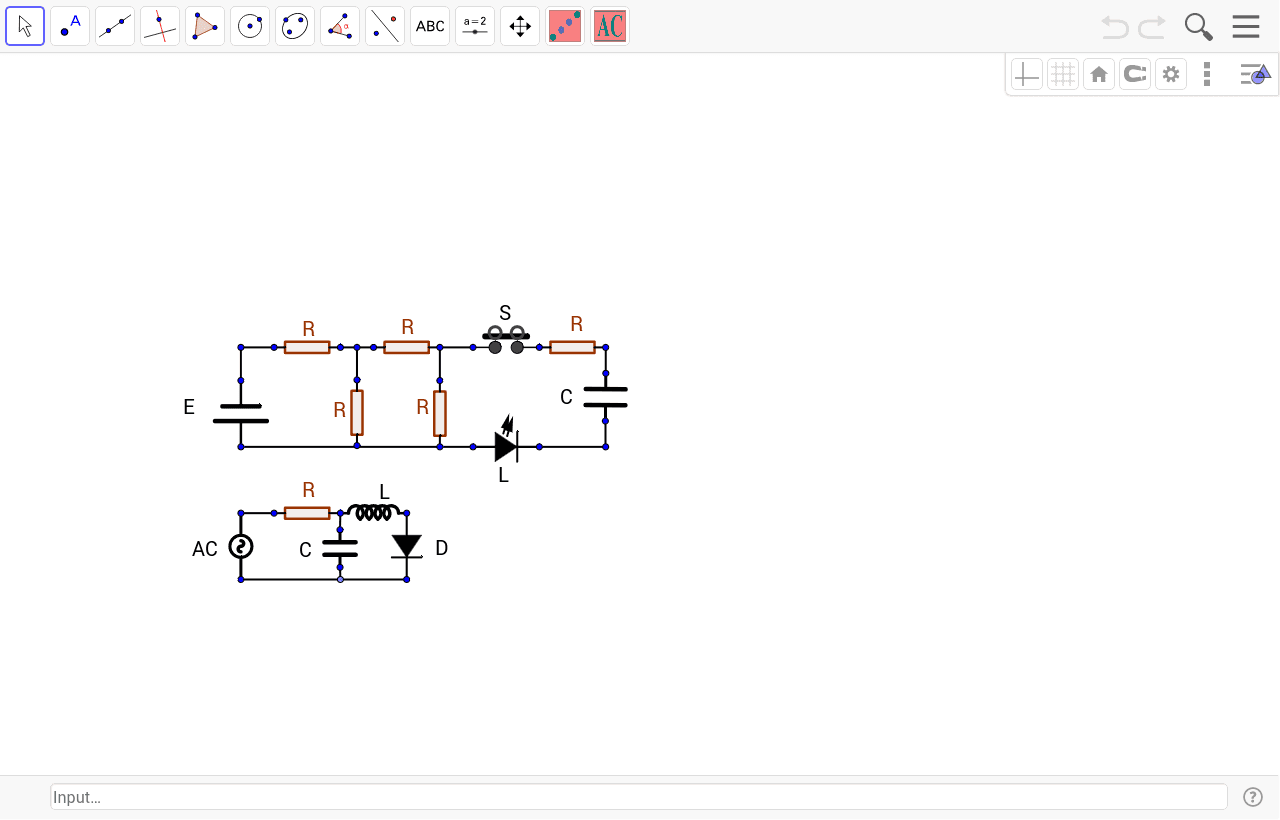Select the Point tool
This screenshot has height=820, width=1280.
[70, 26]
